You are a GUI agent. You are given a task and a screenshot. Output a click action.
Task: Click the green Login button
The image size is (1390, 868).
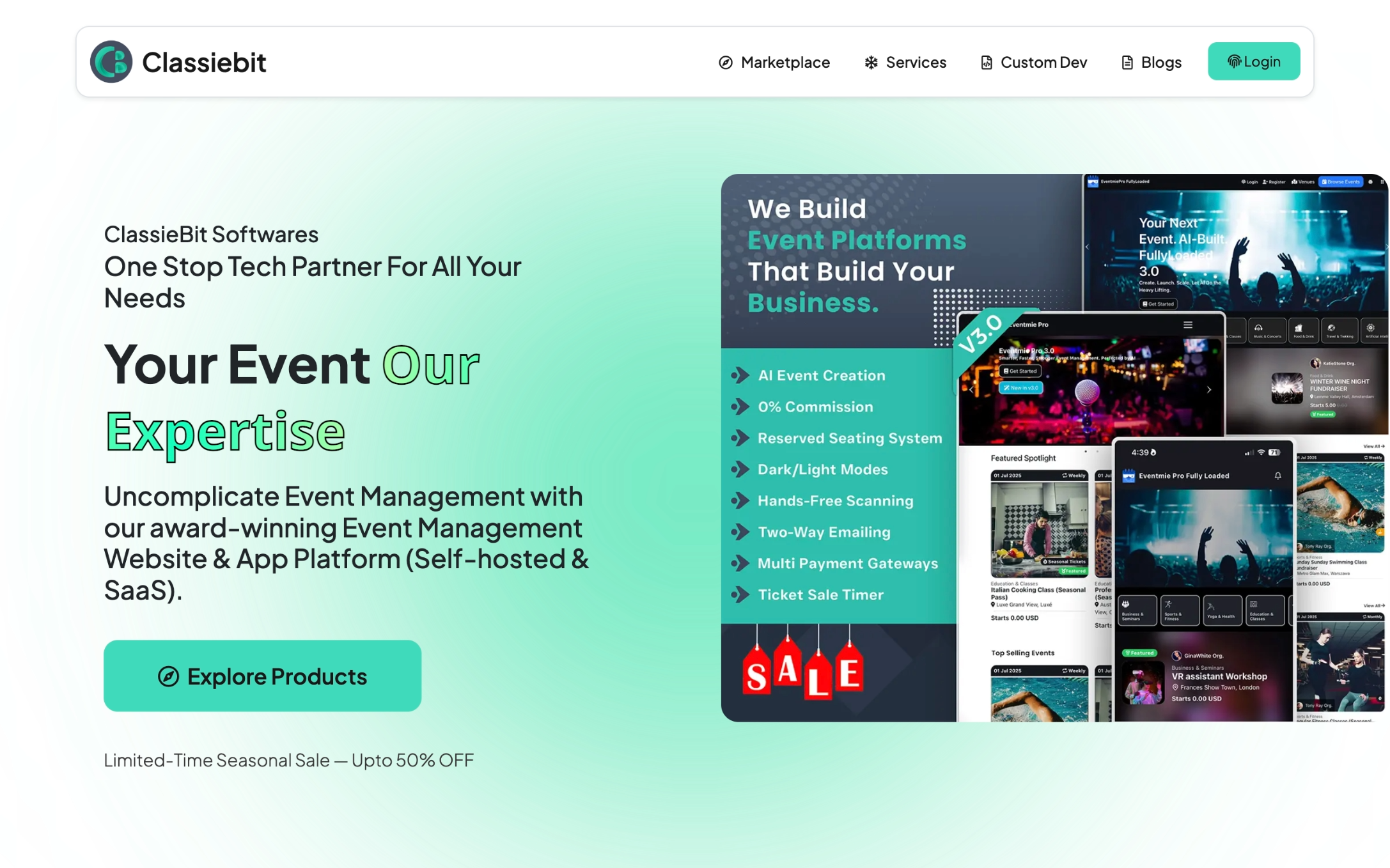[1254, 61]
